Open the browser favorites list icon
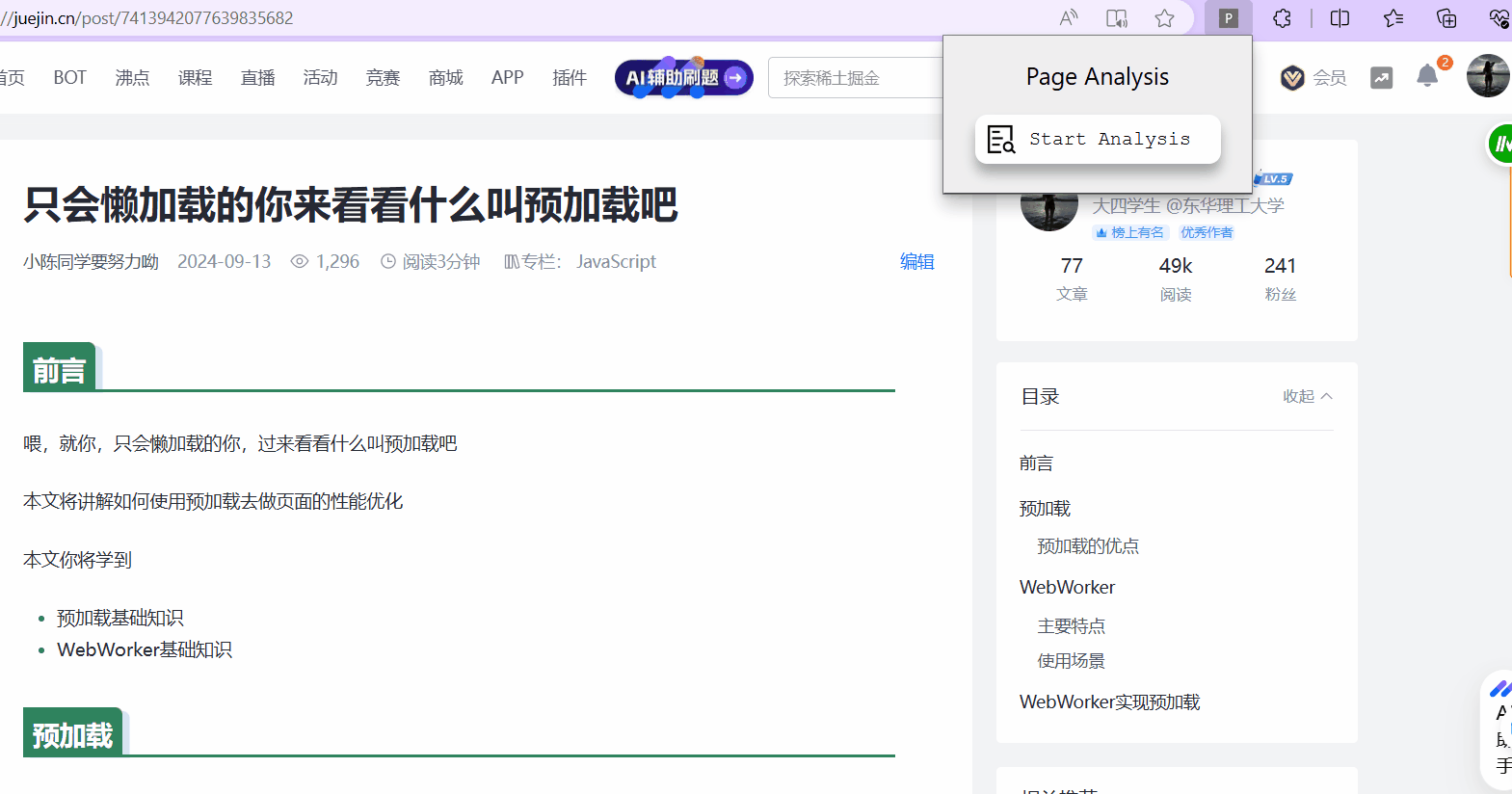Image resolution: width=1512 pixels, height=794 pixels. point(1393,18)
